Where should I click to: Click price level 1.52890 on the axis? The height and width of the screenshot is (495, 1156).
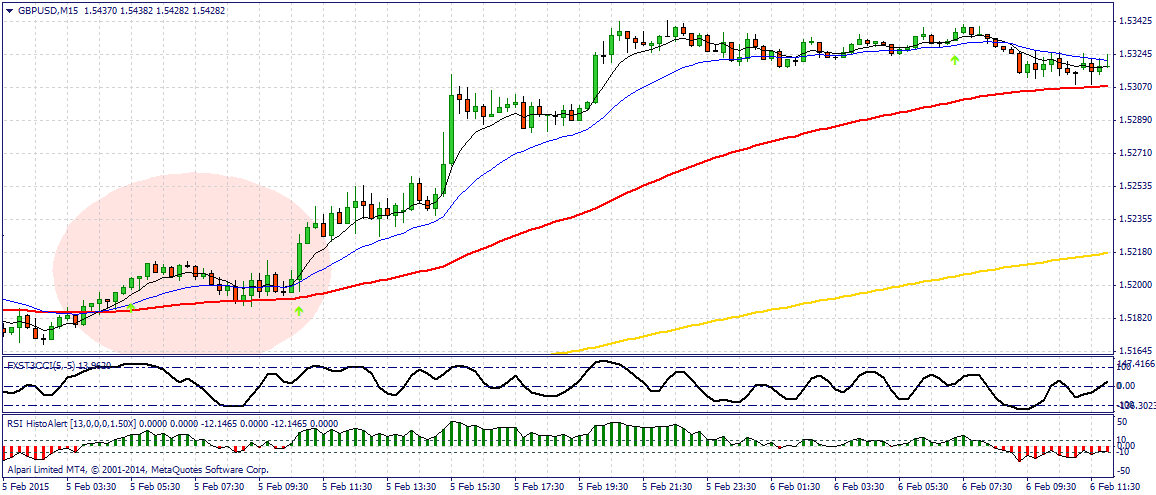(x=1133, y=120)
